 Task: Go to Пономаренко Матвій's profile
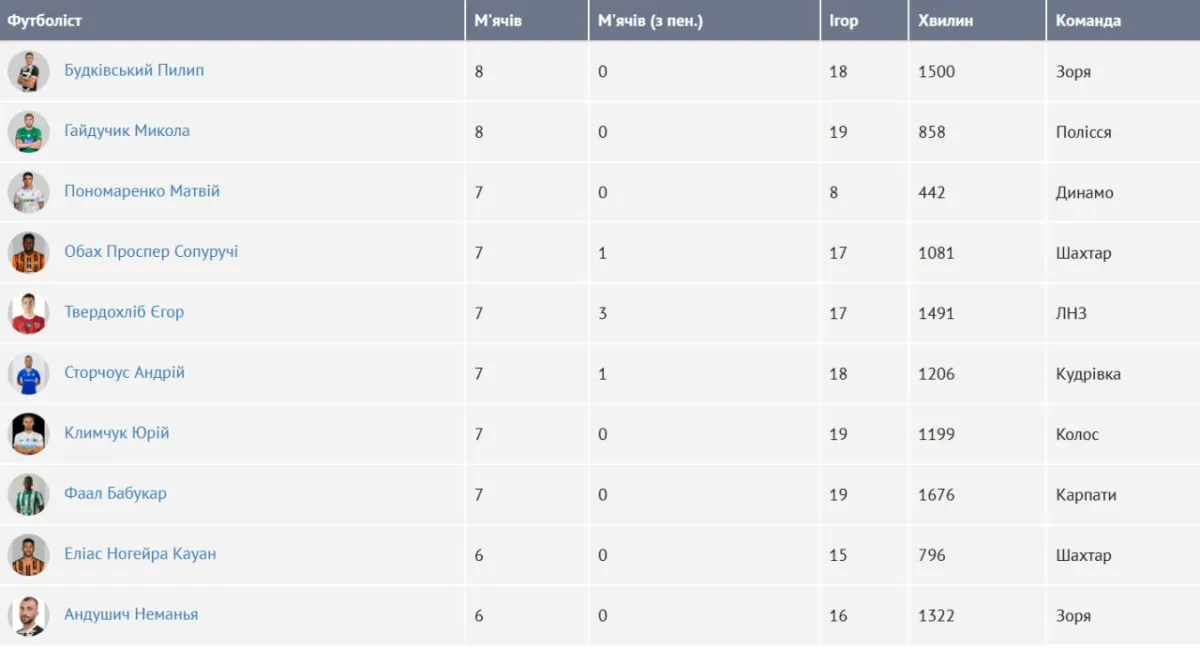click(x=142, y=191)
